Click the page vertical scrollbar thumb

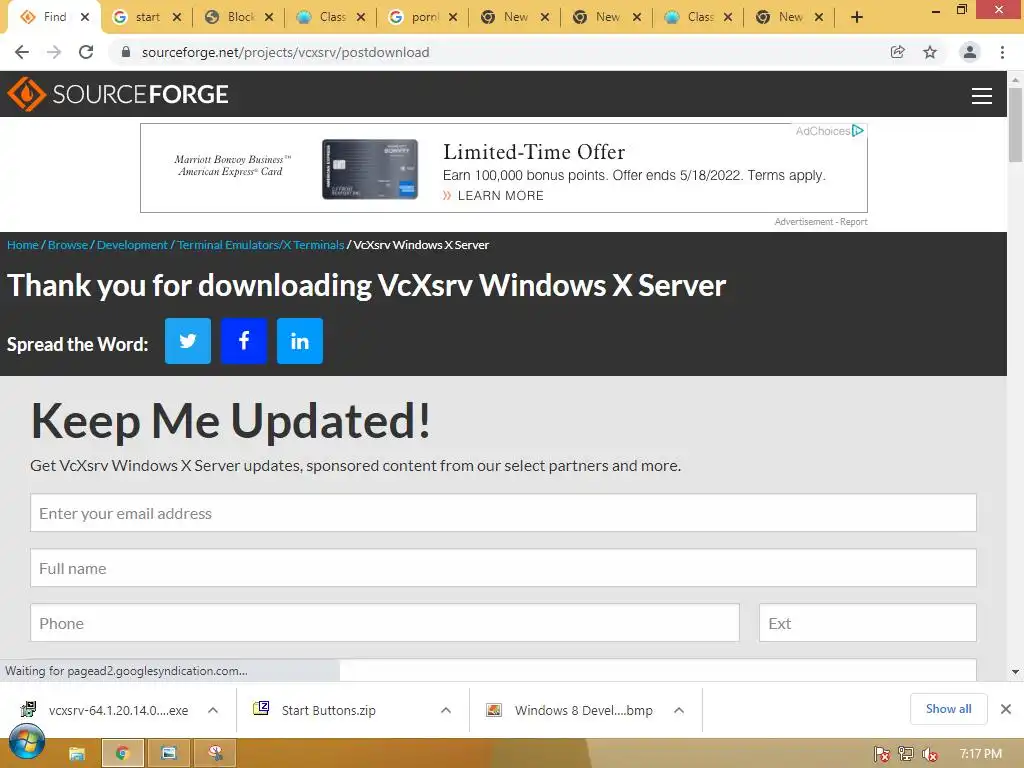1015,124
